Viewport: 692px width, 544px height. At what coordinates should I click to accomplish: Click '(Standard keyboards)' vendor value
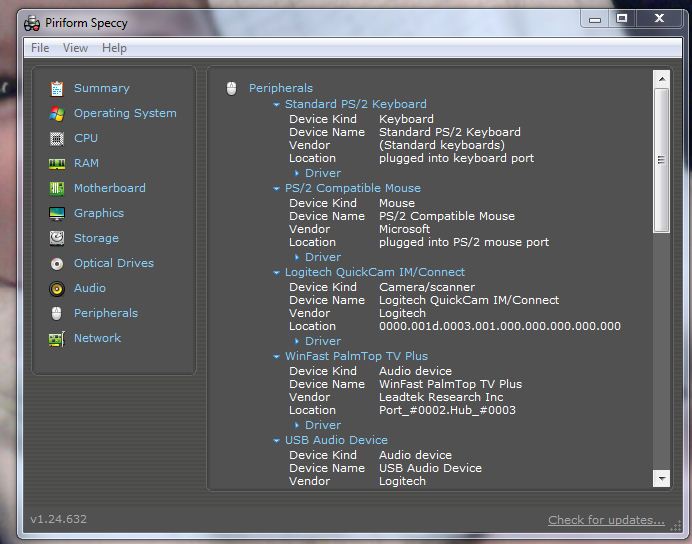442,145
